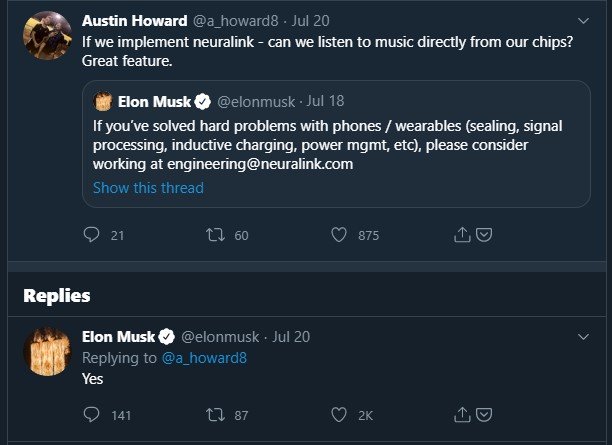View Elon Musk's avatar in the reply
612x445 pixels.
click(x=47, y=351)
